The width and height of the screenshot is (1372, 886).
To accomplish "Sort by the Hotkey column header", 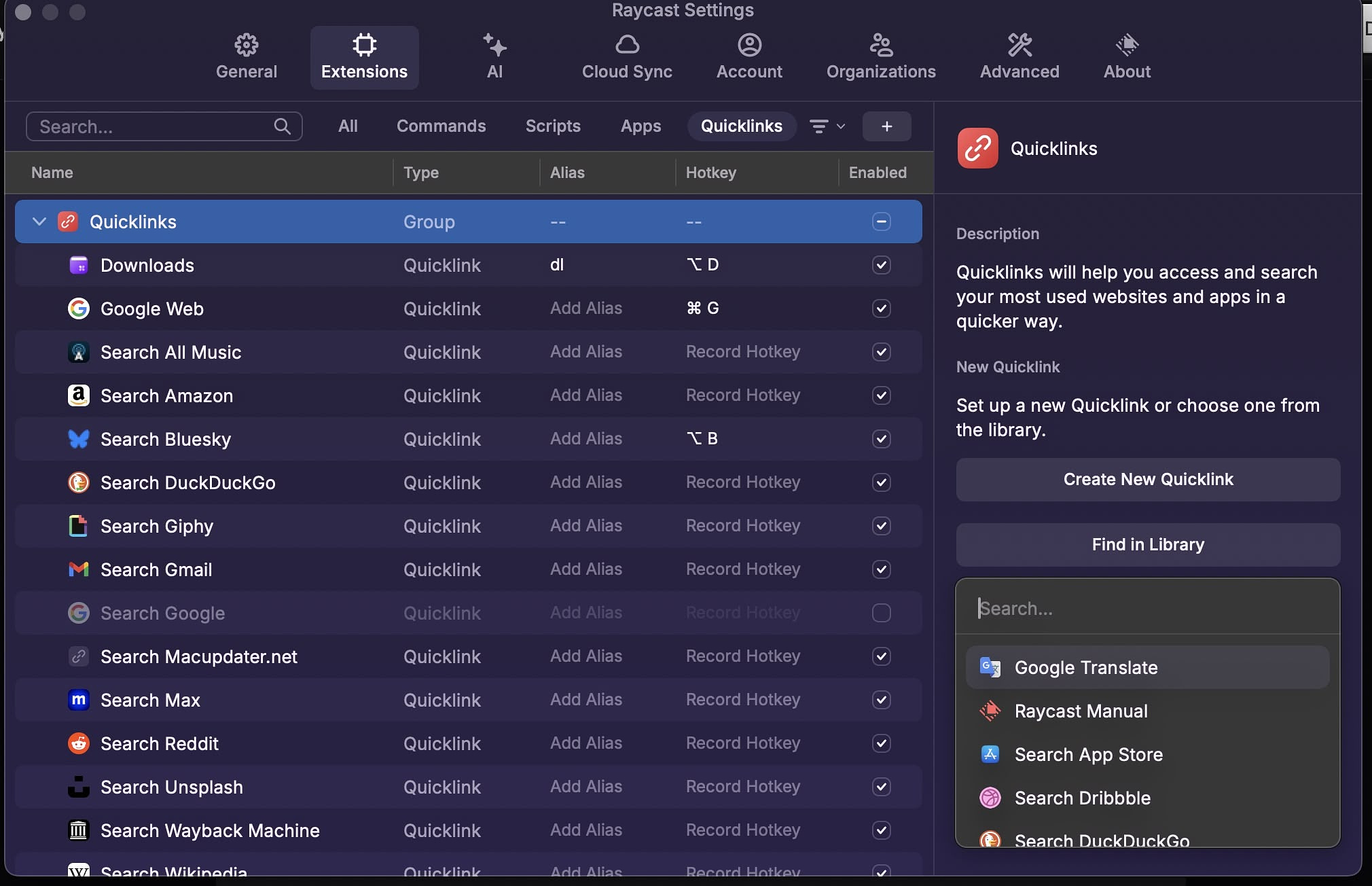I will click(711, 173).
